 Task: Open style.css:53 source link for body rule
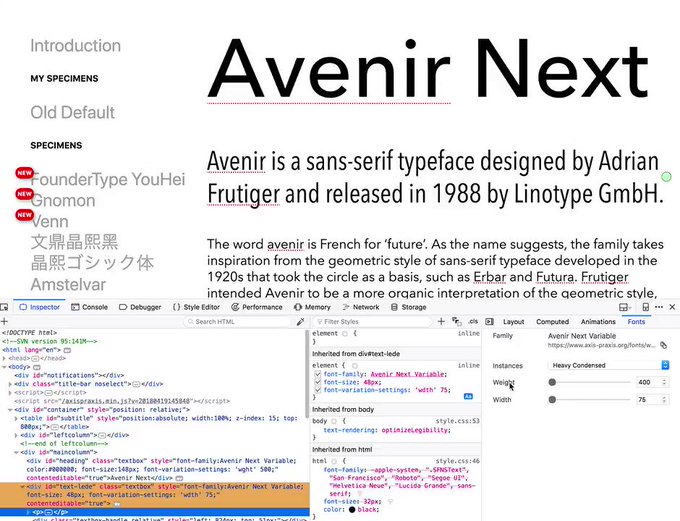pyautogui.click(x=458, y=421)
